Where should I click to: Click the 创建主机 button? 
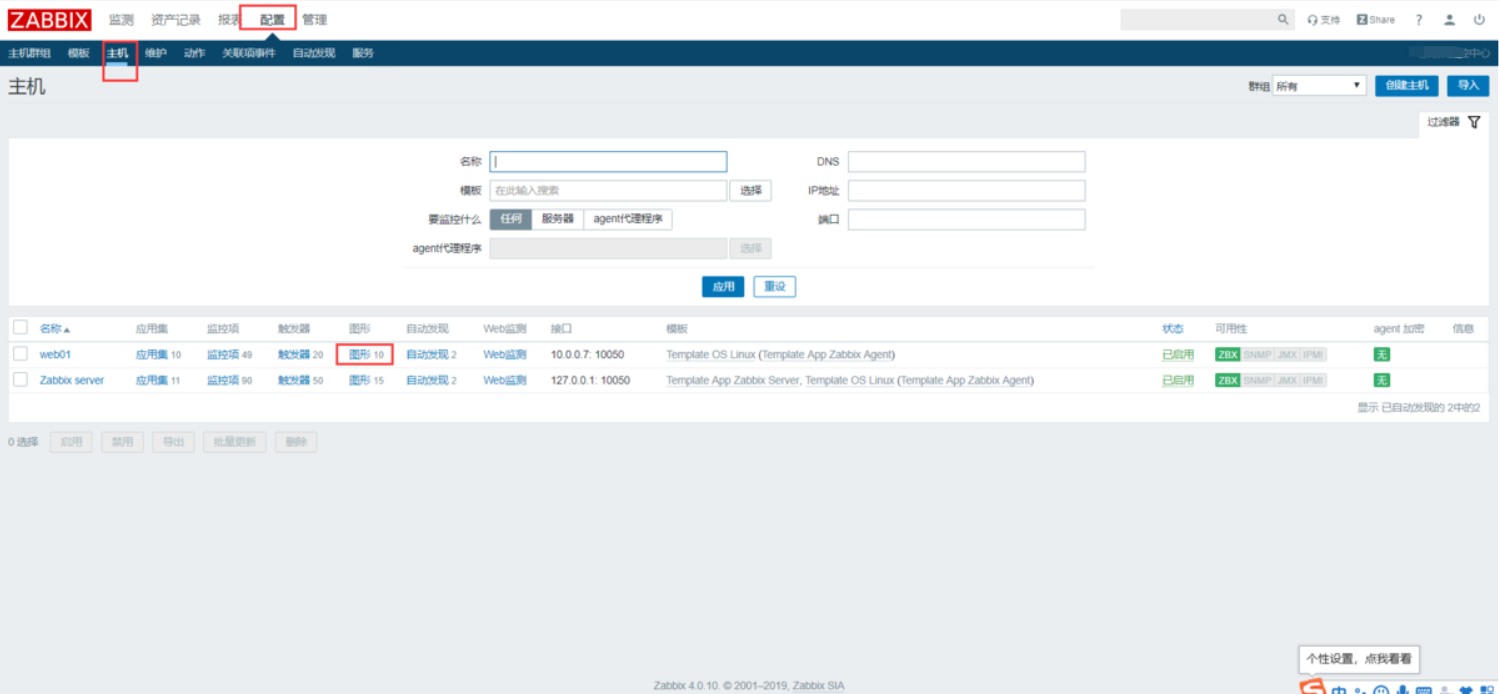coord(1407,86)
